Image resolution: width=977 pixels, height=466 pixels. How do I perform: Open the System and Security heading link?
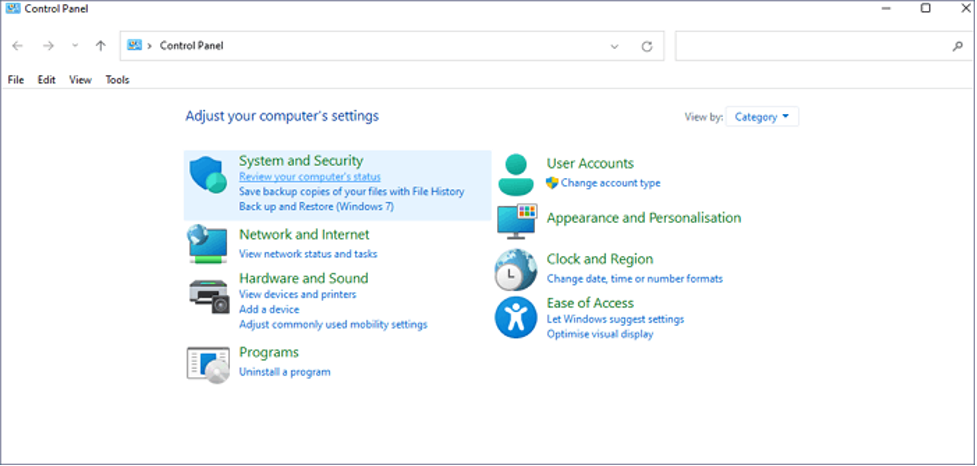point(301,161)
